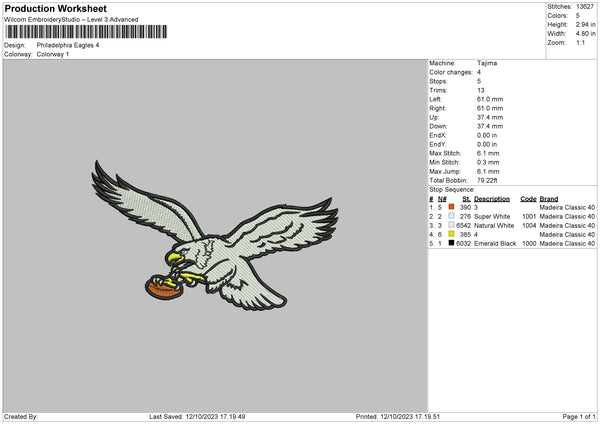
Task: Click the orange color swatch for thread 390
Action: click(452, 207)
